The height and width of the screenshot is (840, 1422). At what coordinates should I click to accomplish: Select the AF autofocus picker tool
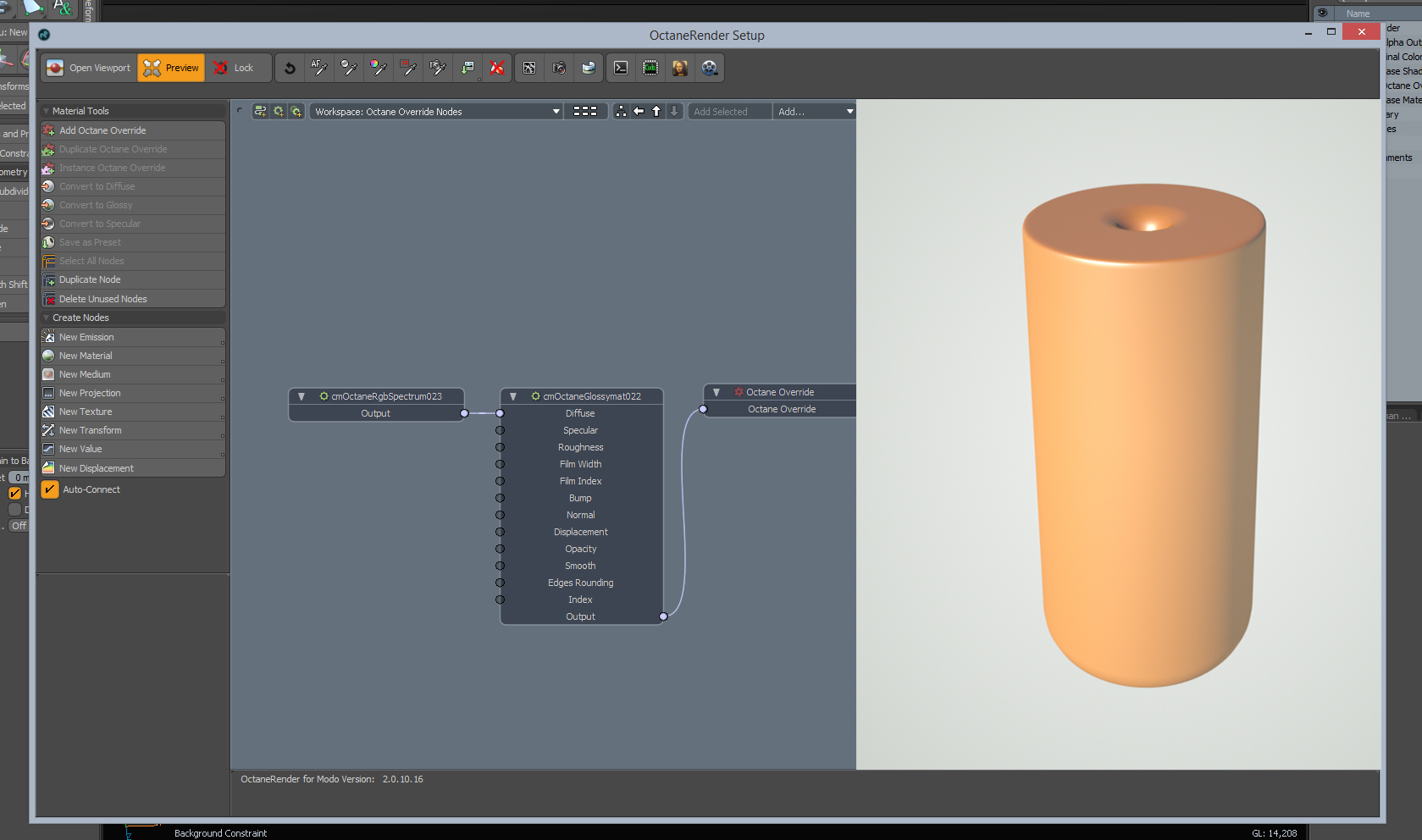click(319, 68)
